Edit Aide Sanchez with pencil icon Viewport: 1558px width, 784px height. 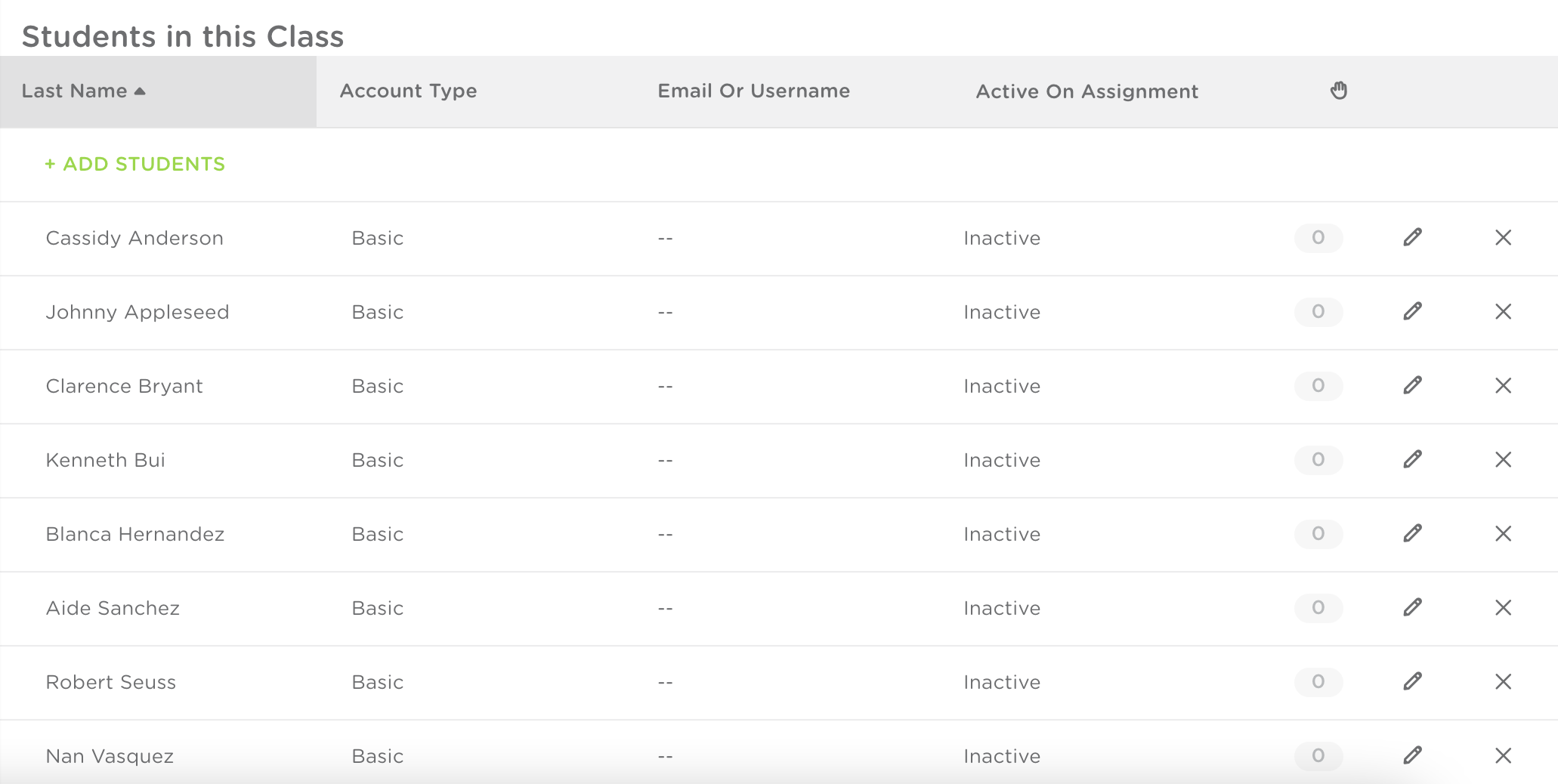(x=1412, y=608)
